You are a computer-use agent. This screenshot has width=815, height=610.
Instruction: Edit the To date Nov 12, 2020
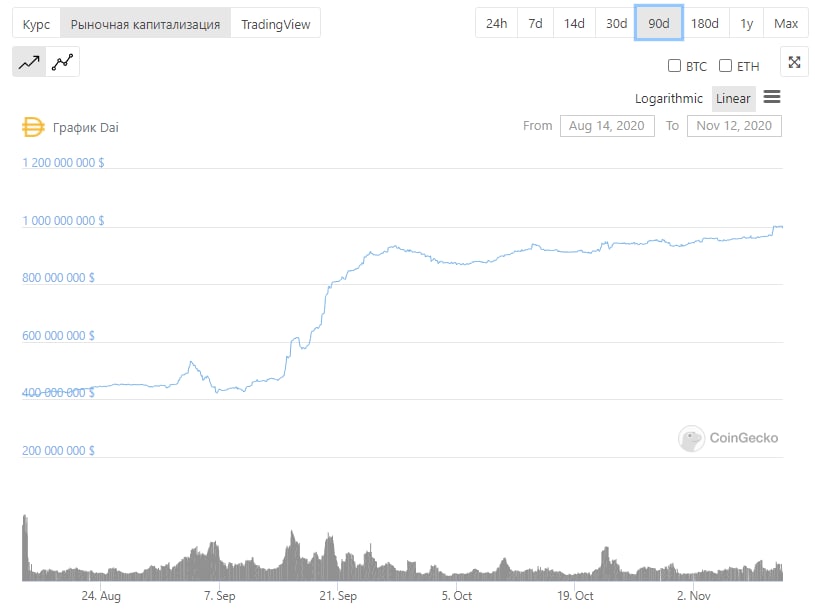[x=734, y=126]
